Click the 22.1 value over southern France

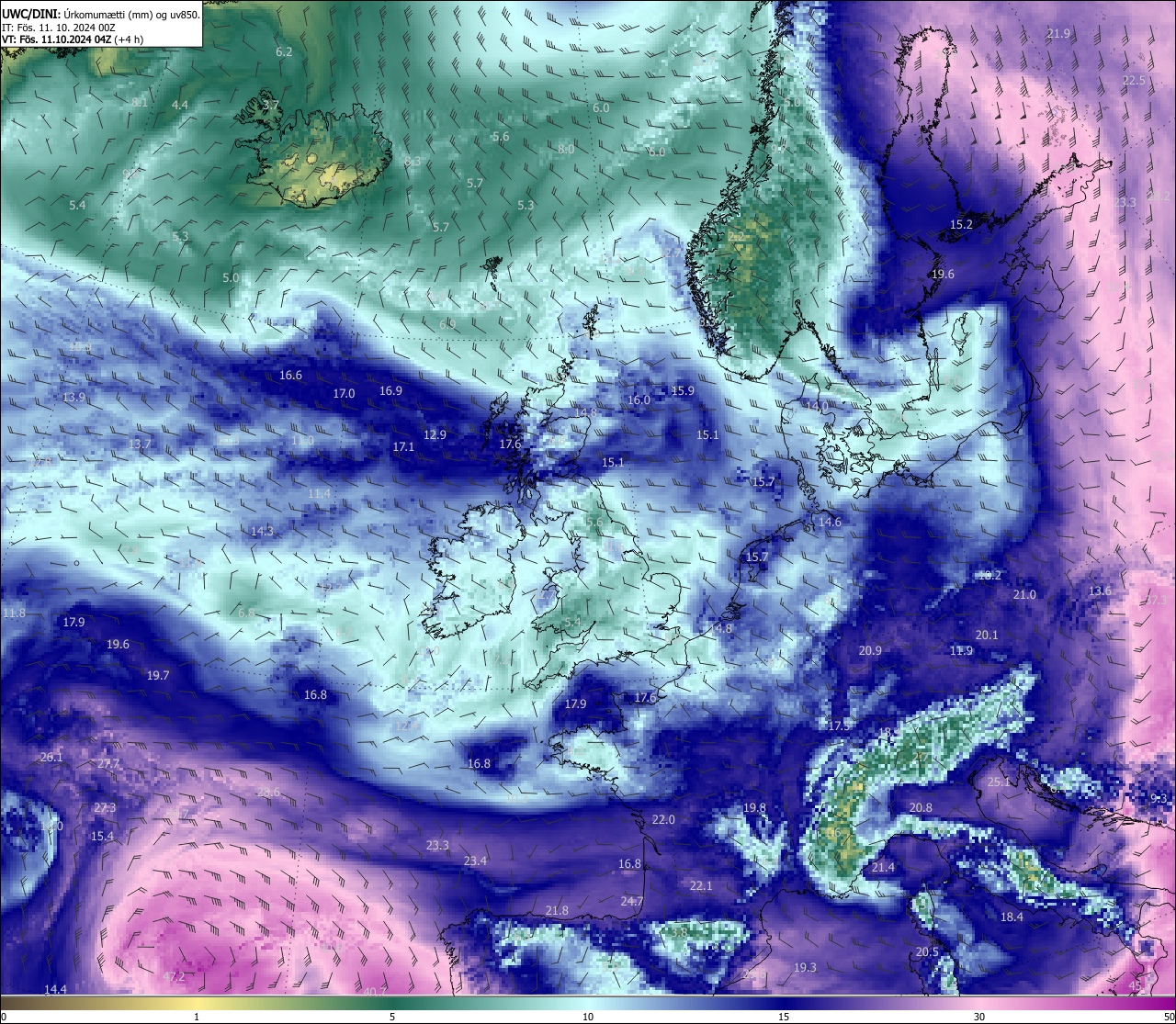(x=701, y=886)
